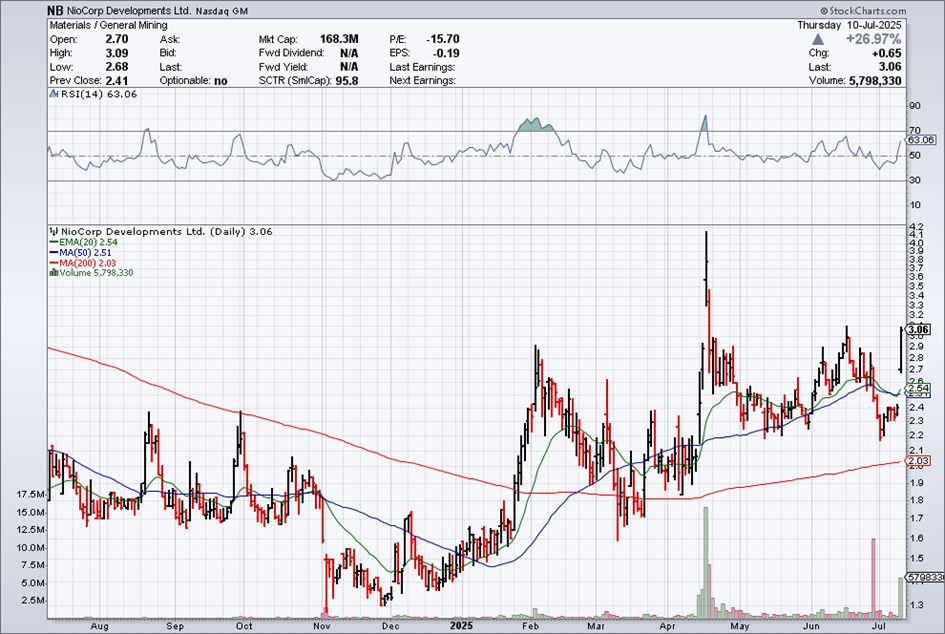This screenshot has height=634, width=945.
Task: Click the 3.06 price tag on price axis
Action: click(919, 330)
